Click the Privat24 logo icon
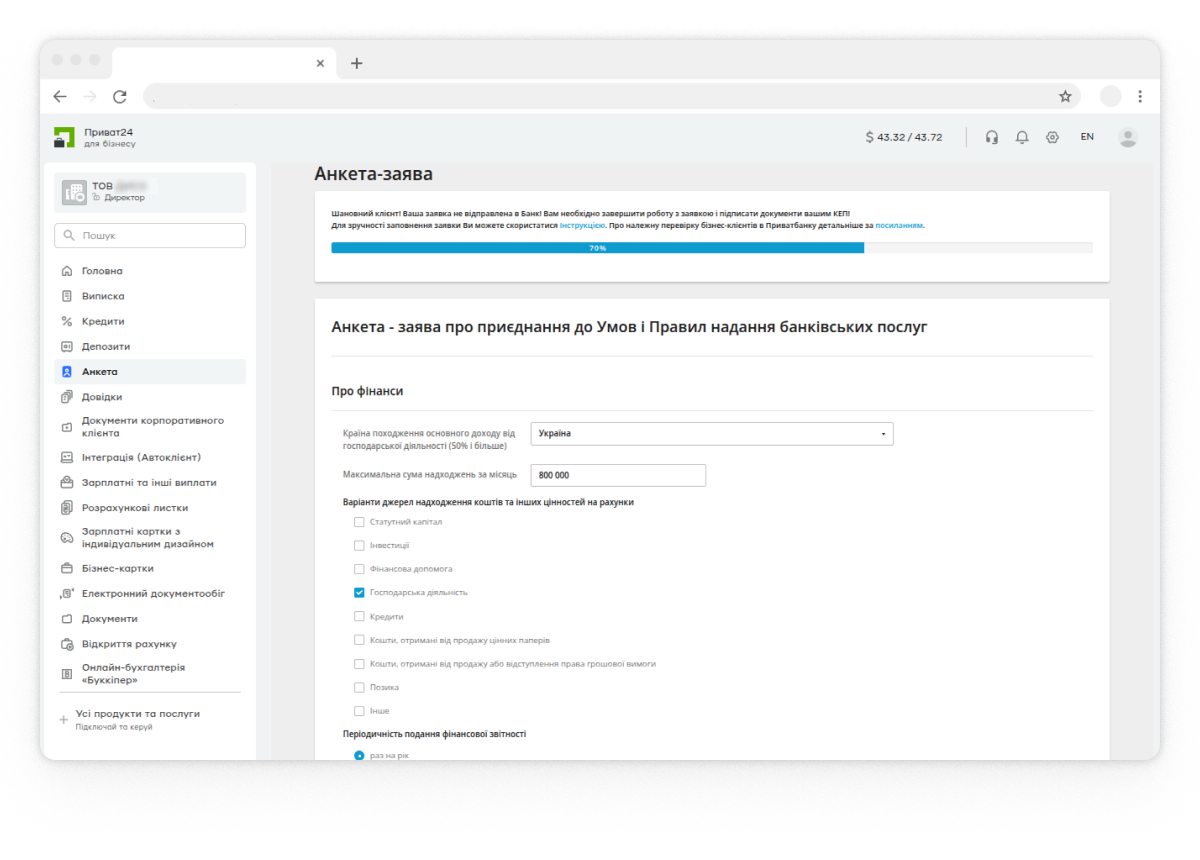The height and width of the screenshot is (860, 1200). click(x=65, y=138)
